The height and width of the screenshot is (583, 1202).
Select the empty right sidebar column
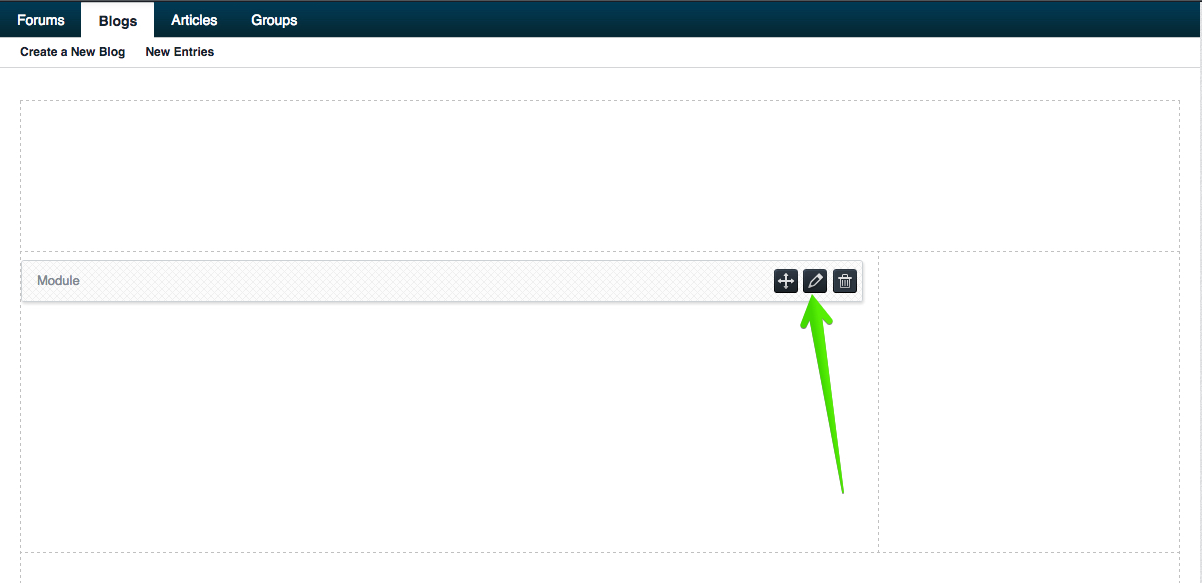[1029, 402]
